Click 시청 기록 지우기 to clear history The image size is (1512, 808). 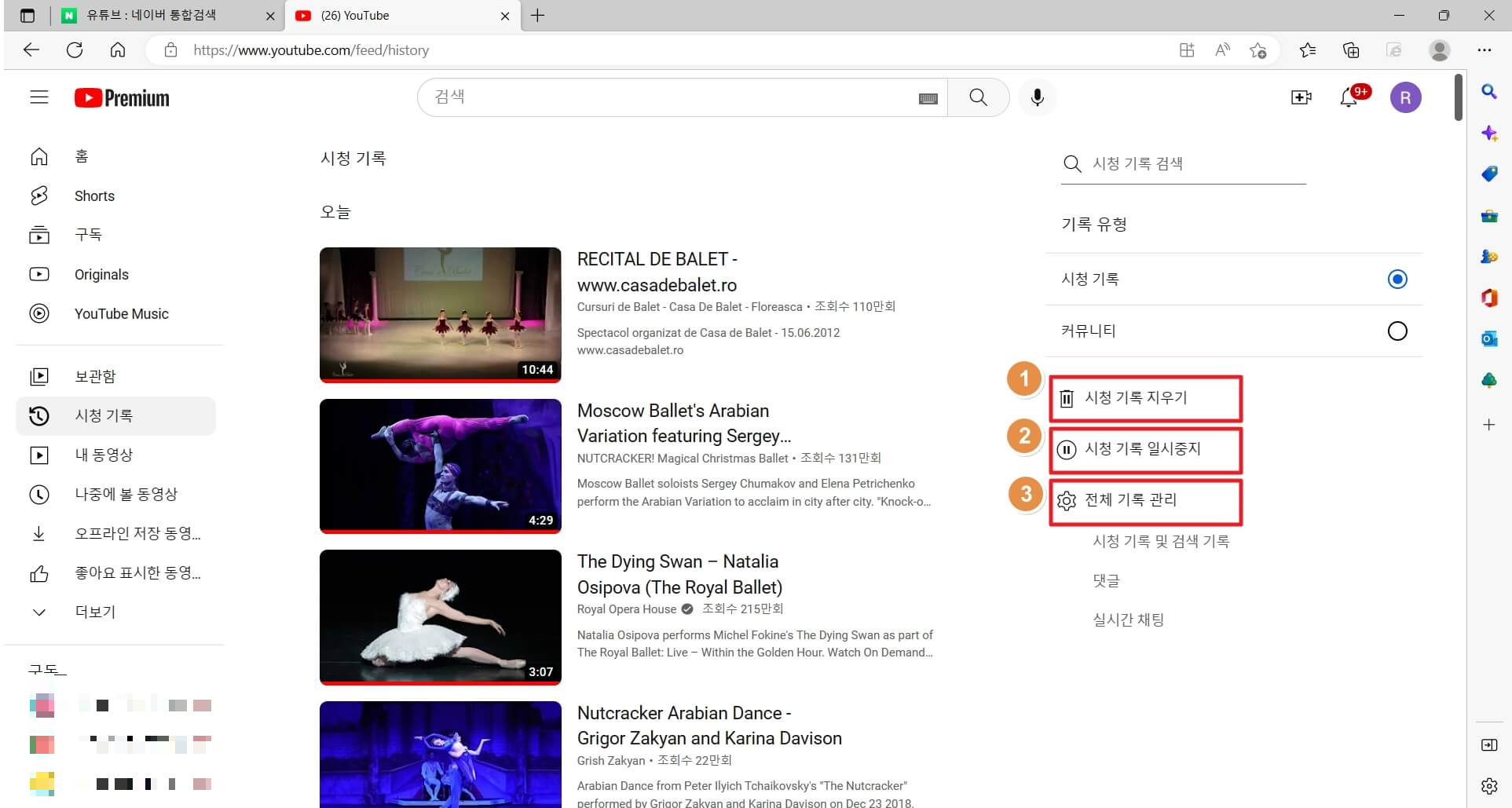coord(1143,398)
